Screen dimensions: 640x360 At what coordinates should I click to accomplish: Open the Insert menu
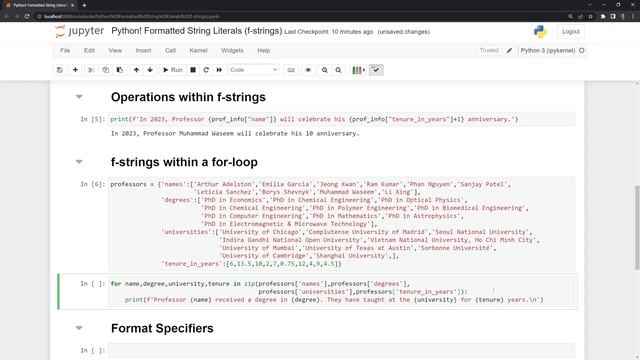pos(143,51)
